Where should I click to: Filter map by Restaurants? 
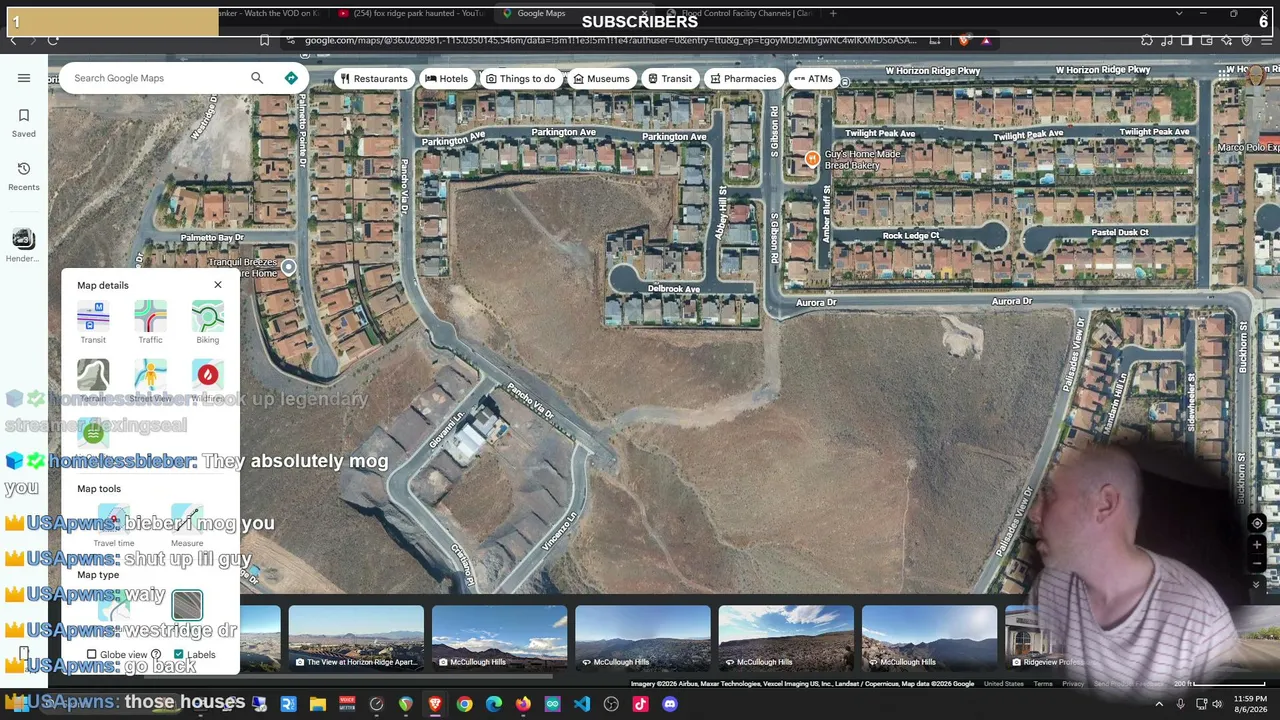(x=373, y=79)
